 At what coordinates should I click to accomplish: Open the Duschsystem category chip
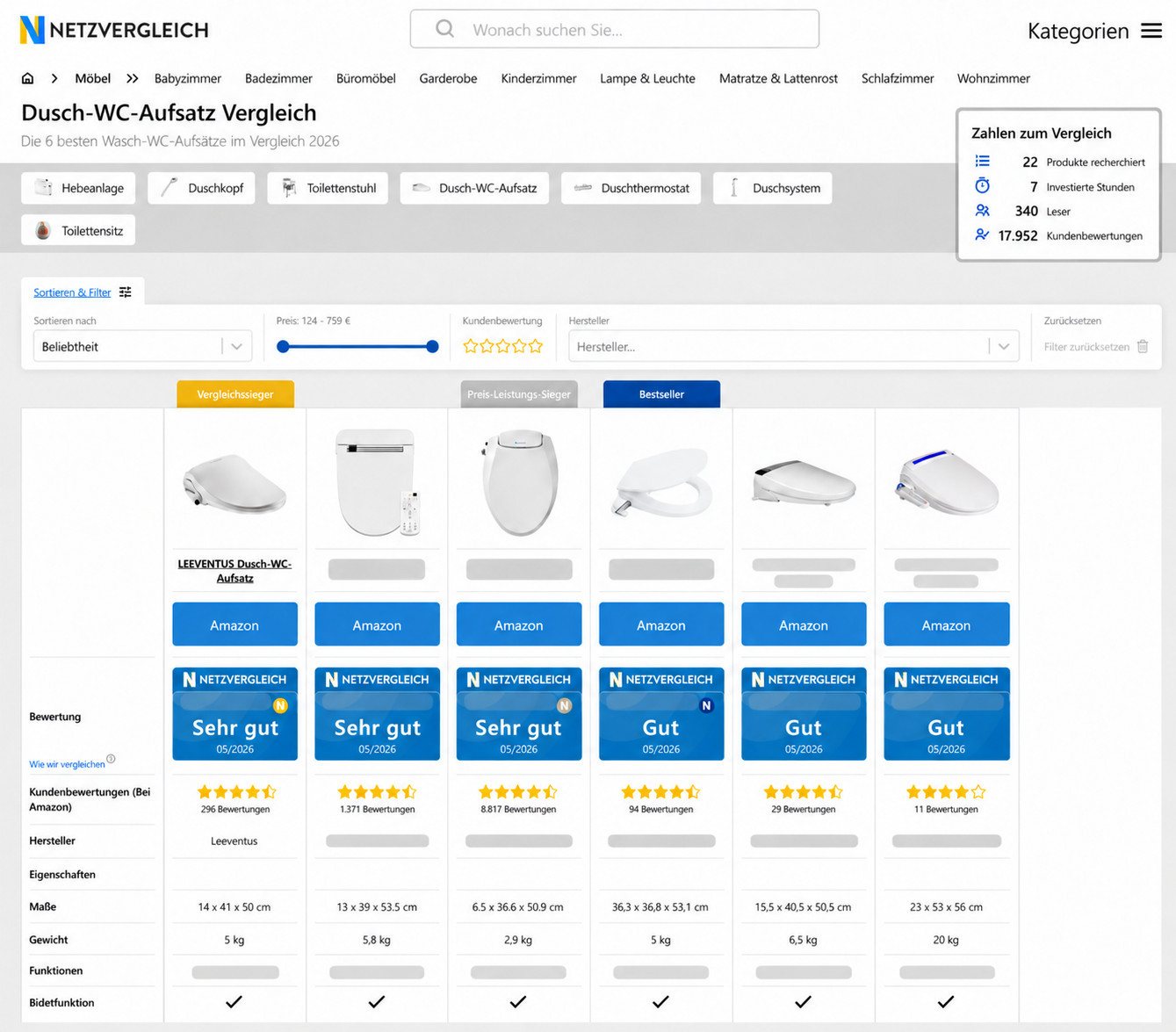click(773, 188)
